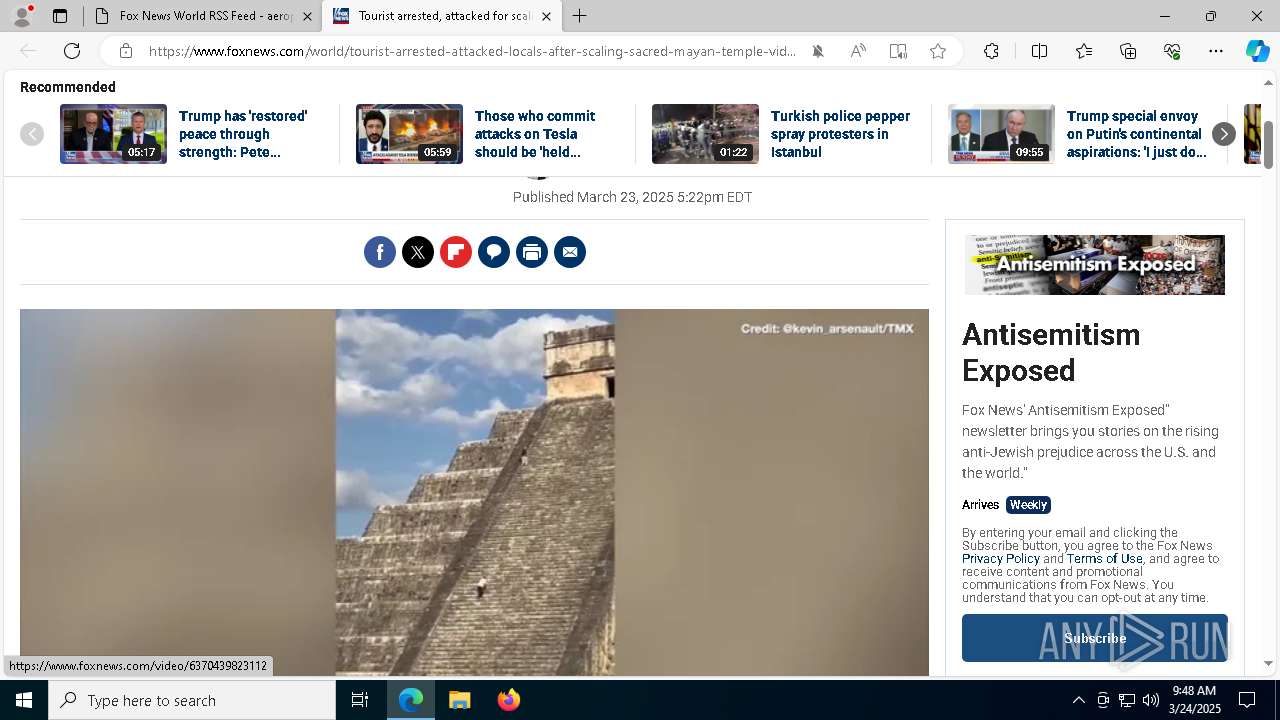
Task: Open volume control in tray
Action: 1150,700
